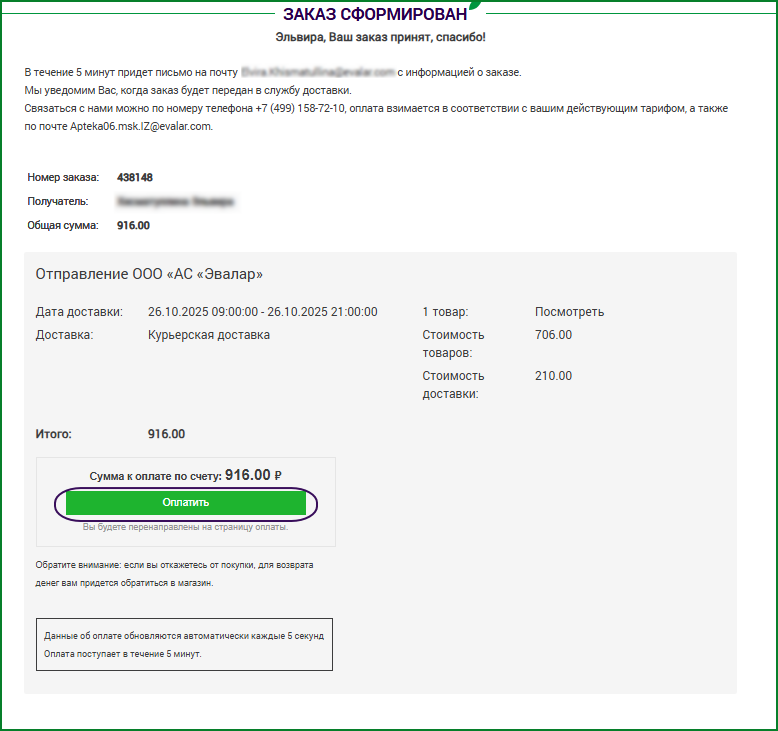Image resolution: width=778 pixels, height=731 pixels.
Task: Click the Apteka06.msk.IZ@evalar.com email address
Action: point(140,126)
